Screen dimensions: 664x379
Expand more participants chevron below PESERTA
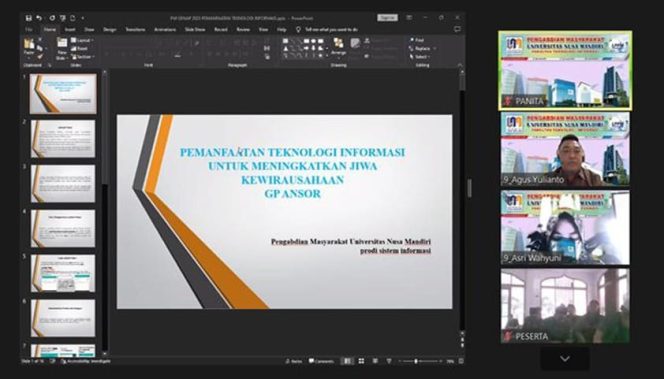[x=564, y=359]
